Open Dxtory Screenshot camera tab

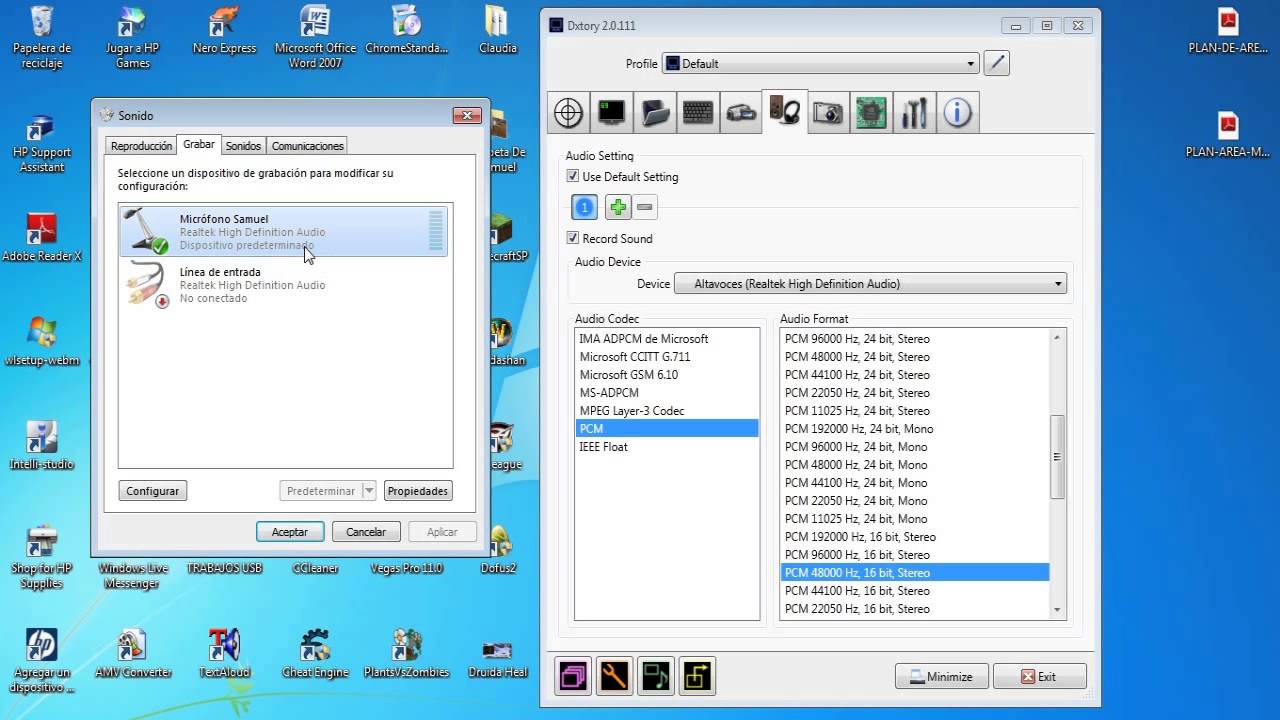tap(828, 113)
